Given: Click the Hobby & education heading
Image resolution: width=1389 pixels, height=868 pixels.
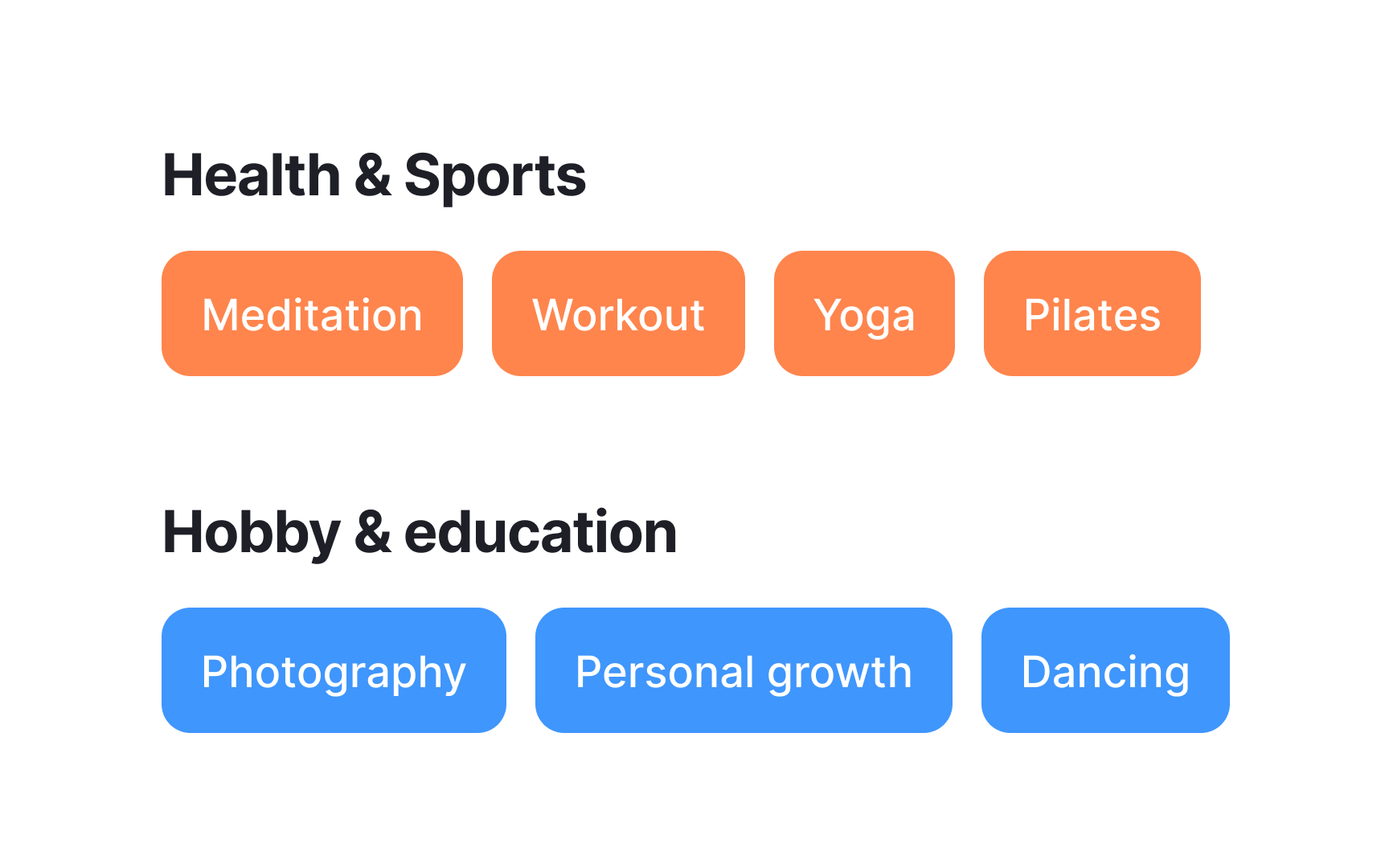Looking at the screenshot, I should pyautogui.click(x=420, y=533).
